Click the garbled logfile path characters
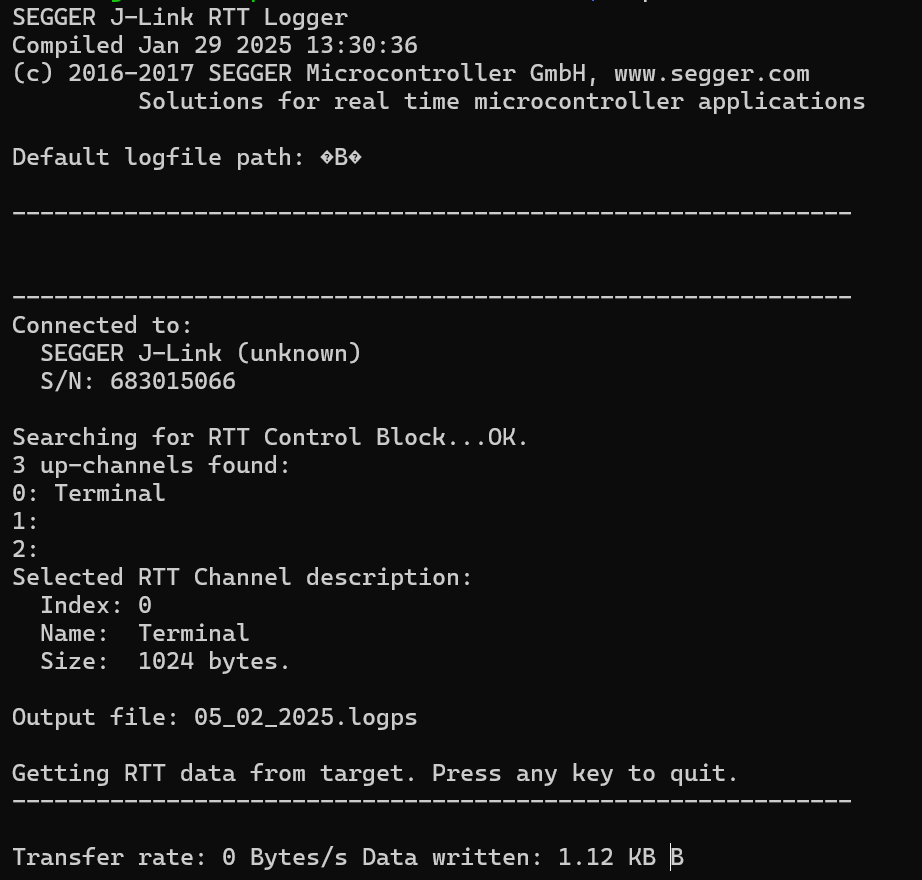This screenshot has height=880, width=922. coord(341,158)
